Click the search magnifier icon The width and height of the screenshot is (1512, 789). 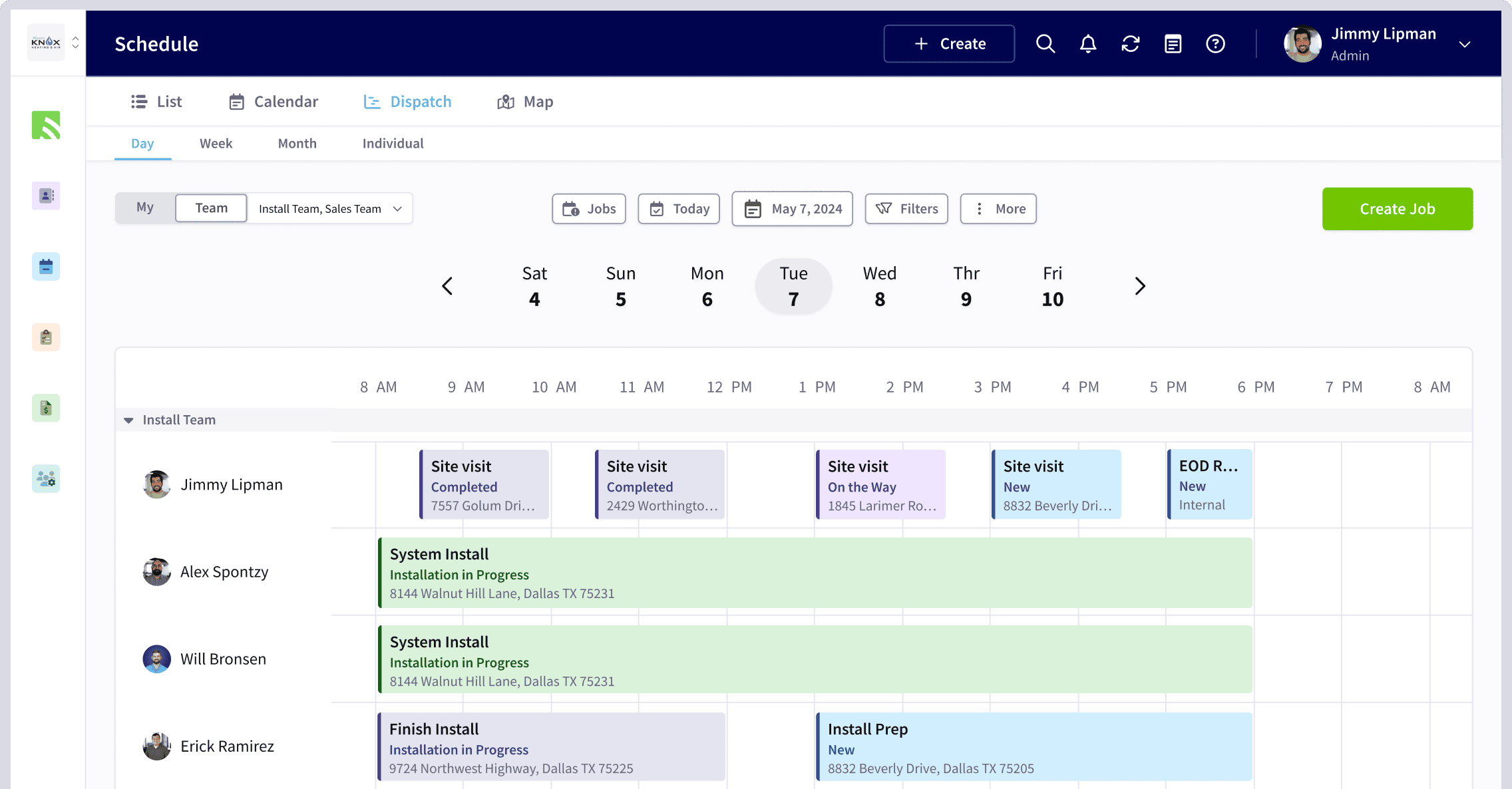[1045, 44]
